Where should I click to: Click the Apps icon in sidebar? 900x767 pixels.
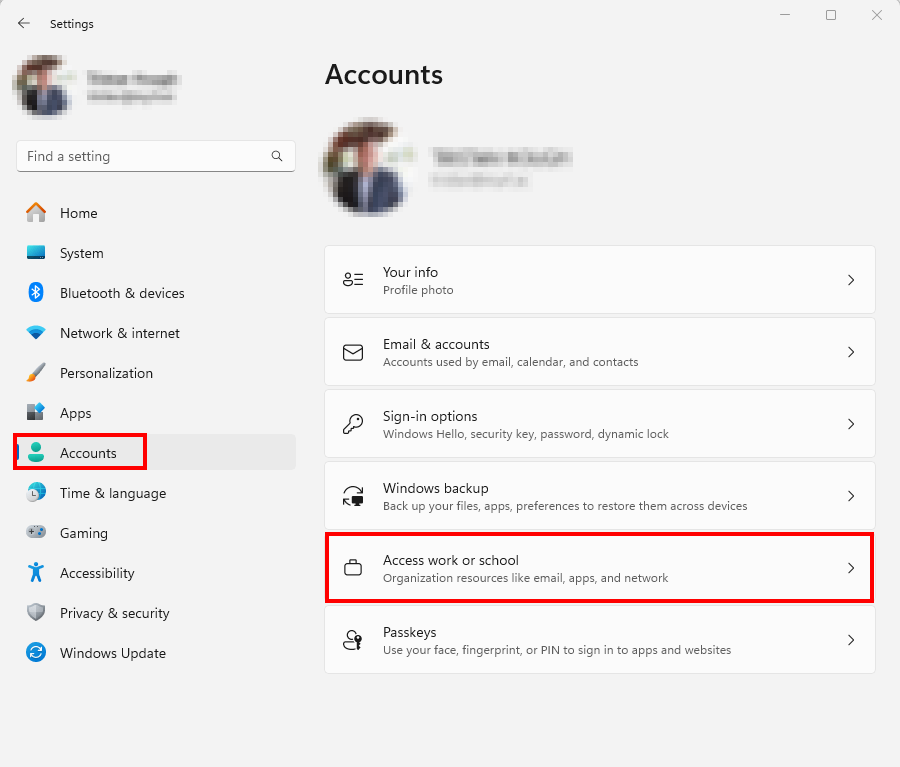pyautogui.click(x=36, y=412)
